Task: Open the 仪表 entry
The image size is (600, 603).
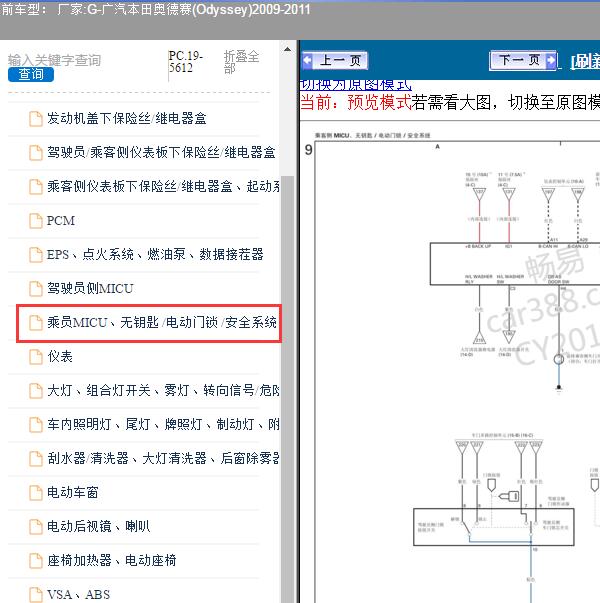Action: pos(60,356)
